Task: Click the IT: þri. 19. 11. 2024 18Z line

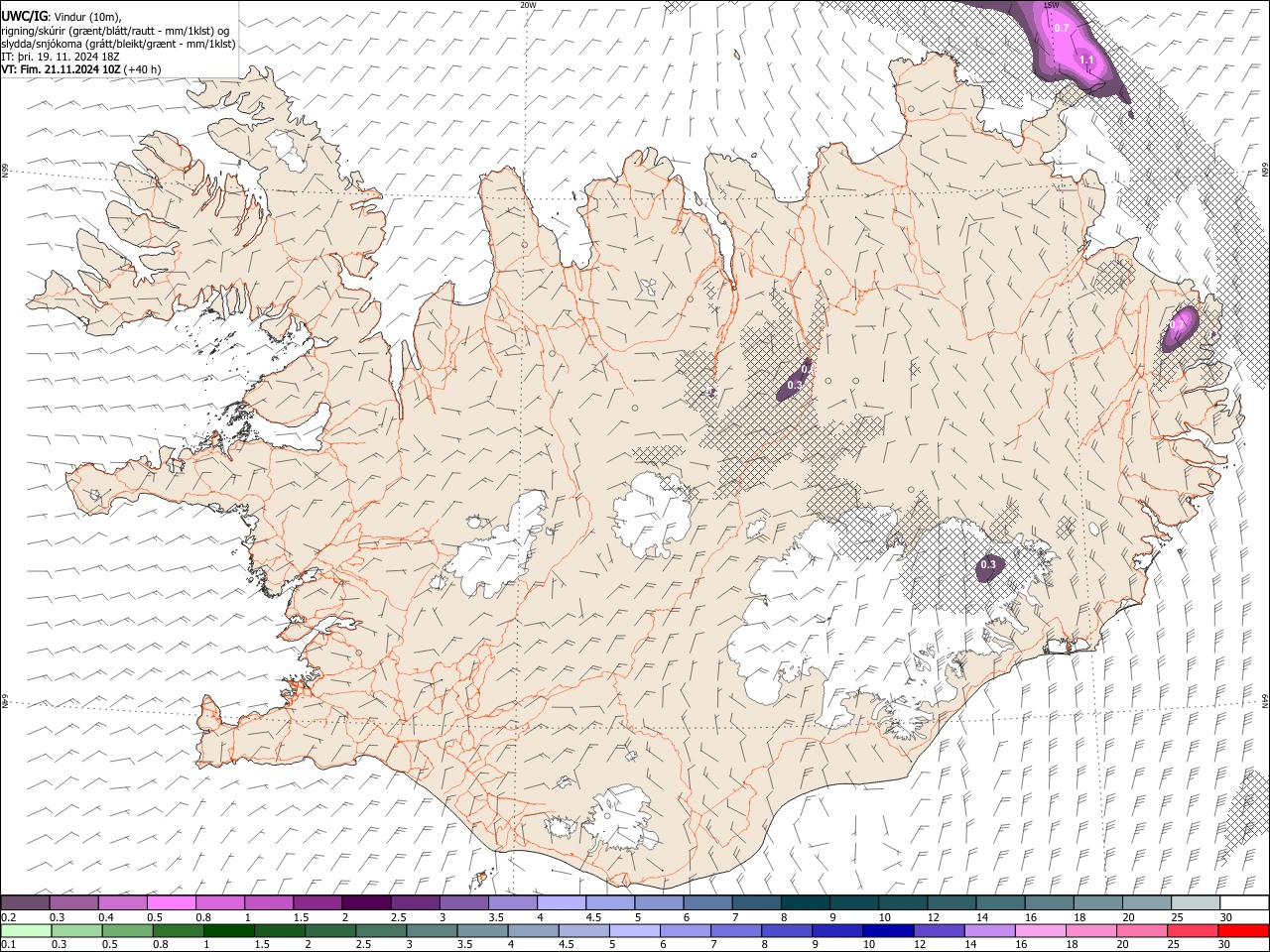Action: coord(61,57)
